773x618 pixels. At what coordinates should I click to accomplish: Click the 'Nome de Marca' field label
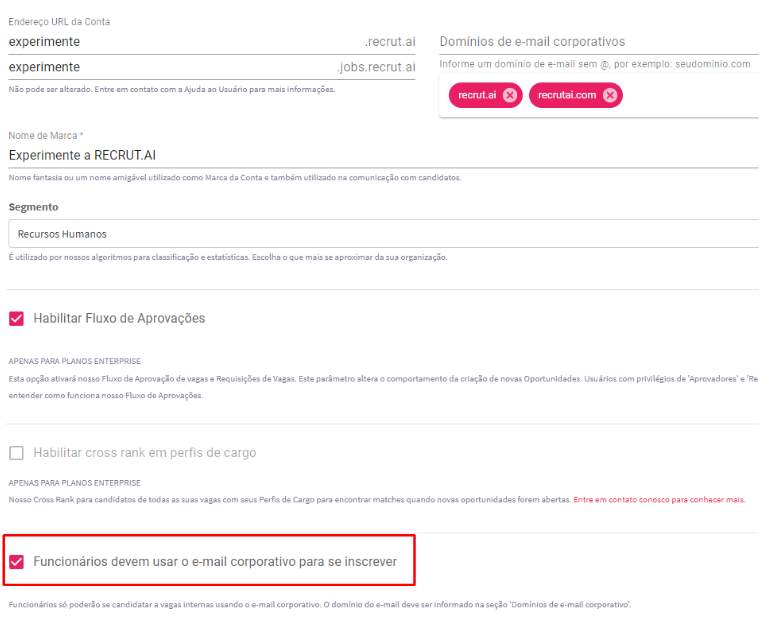46,136
